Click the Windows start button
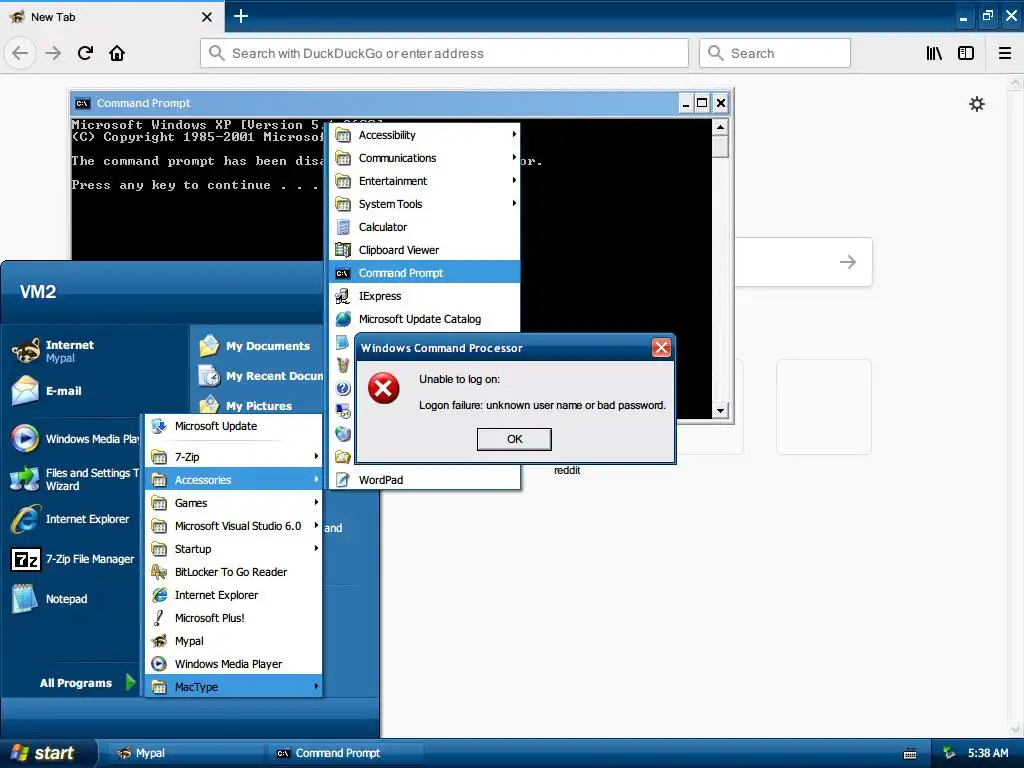The image size is (1024, 768). [x=47, y=753]
